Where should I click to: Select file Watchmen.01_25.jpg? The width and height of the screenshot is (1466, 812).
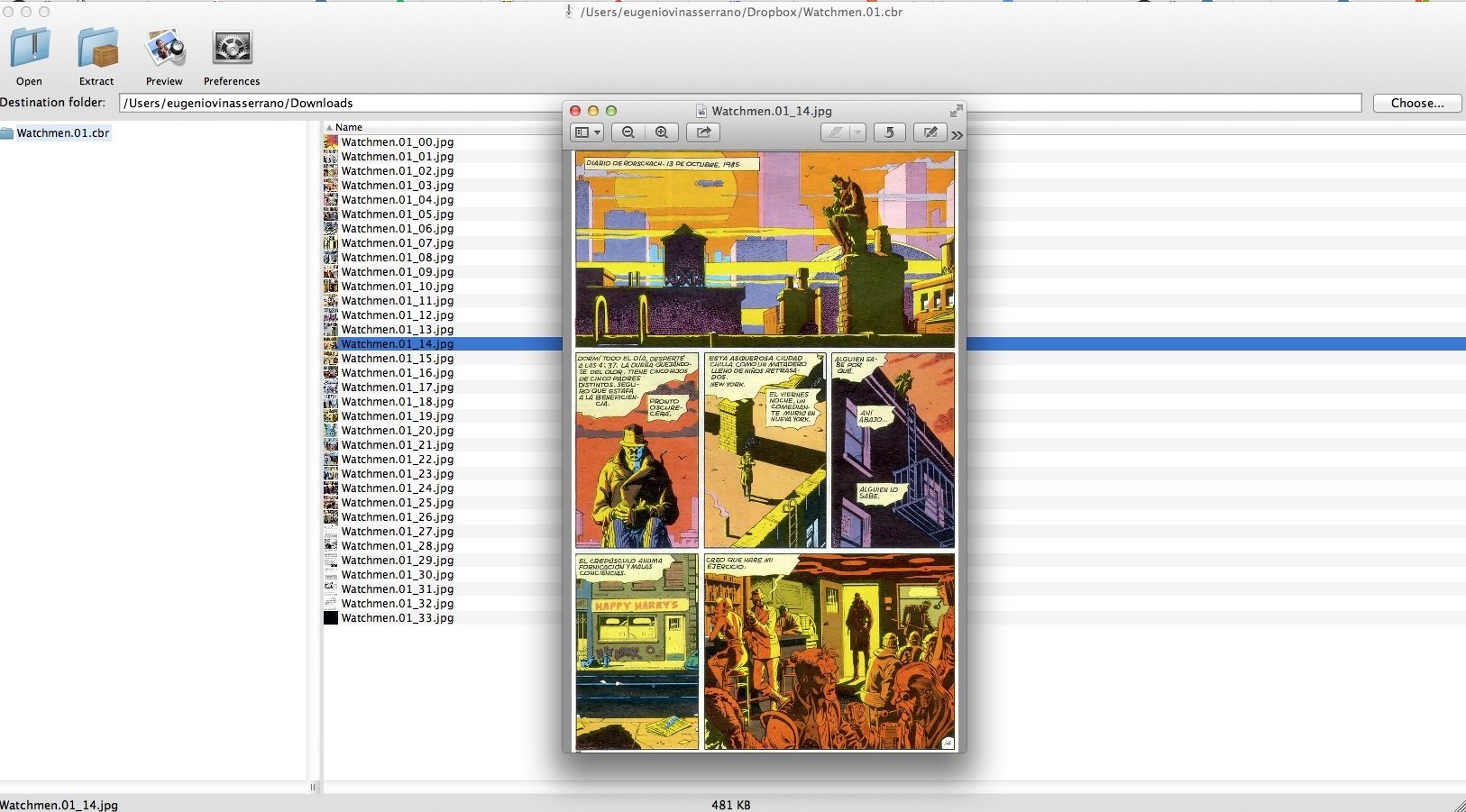[x=398, y=502]
